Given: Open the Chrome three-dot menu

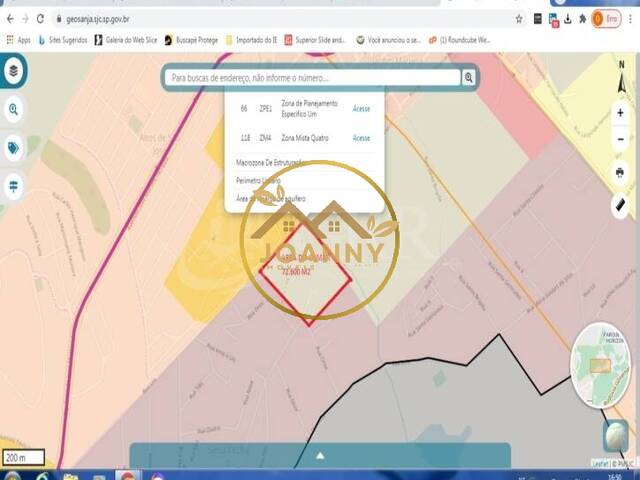Looking at the screenshot, I should (631, 19).
